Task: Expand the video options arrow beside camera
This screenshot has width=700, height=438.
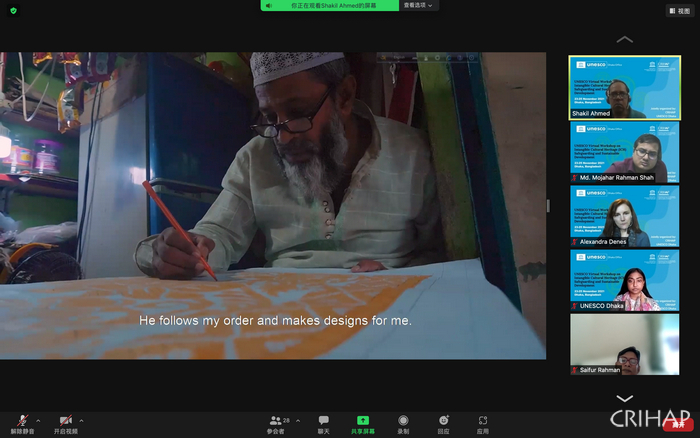Action: (x=82, y=420)
